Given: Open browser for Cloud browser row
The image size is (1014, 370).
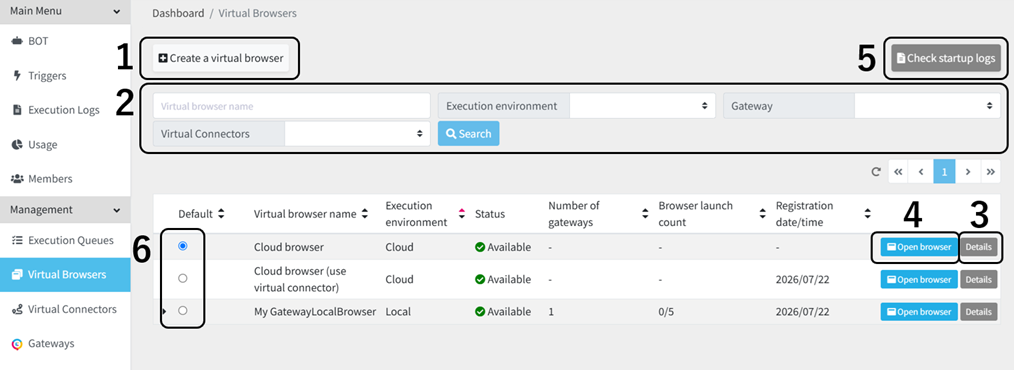Looking at the screenshot, I should click(919, 246).
